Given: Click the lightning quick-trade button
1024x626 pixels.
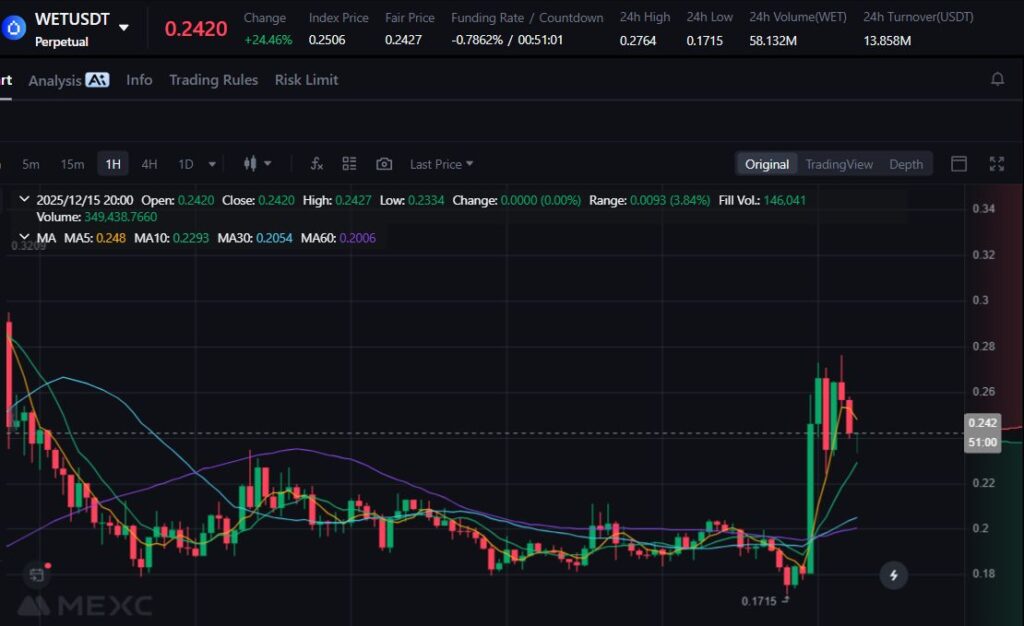Looking at the screenshot, I should point(893,575).
